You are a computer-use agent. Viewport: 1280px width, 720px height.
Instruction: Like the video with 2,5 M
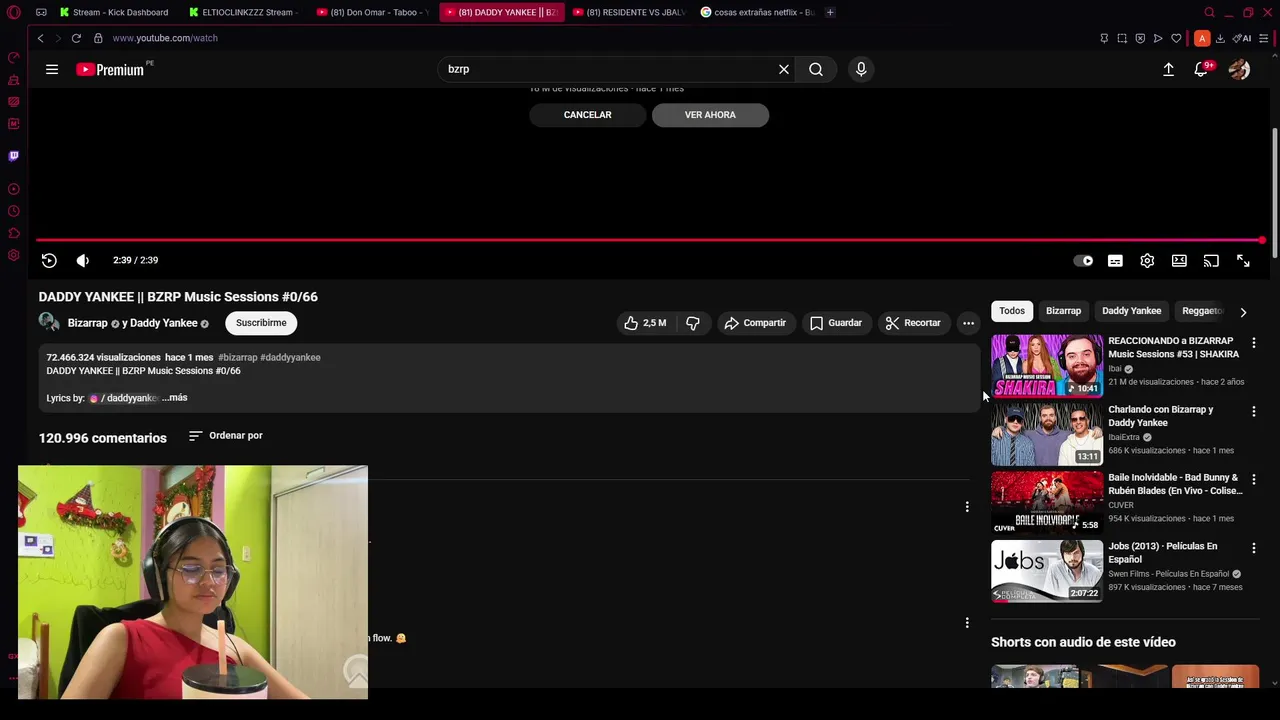click(644, 323)
